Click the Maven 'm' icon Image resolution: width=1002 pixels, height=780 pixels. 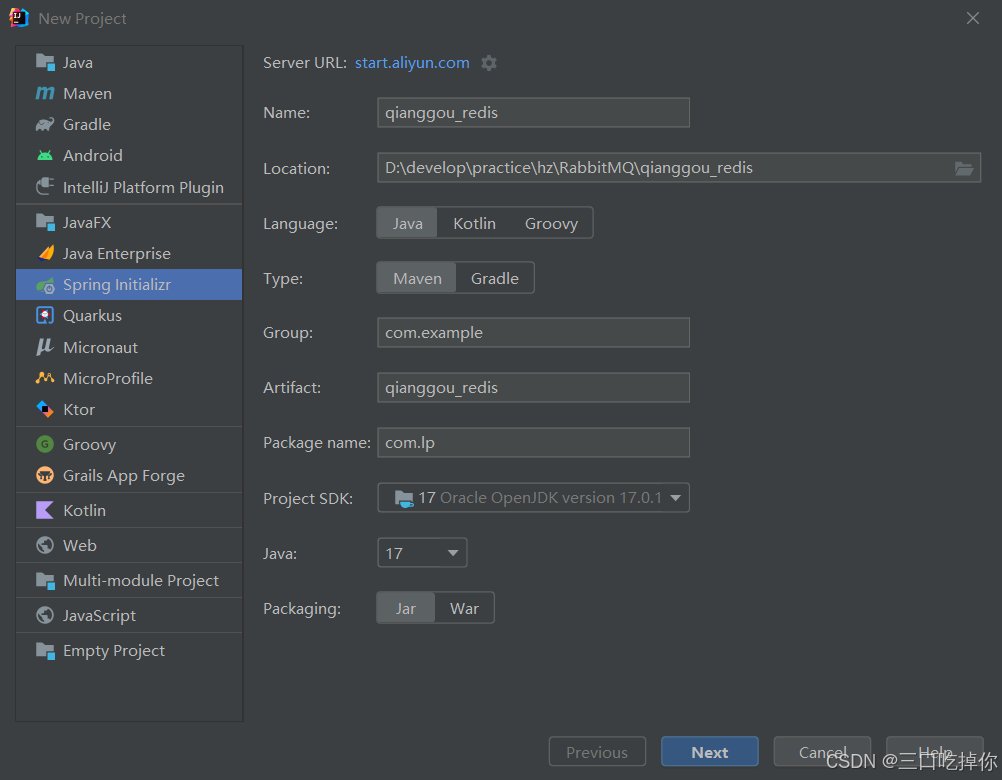tap(45, 93)
